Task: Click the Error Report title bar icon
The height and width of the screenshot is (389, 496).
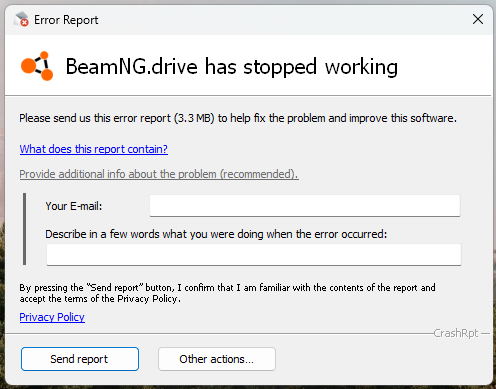Action: point(21,19)
